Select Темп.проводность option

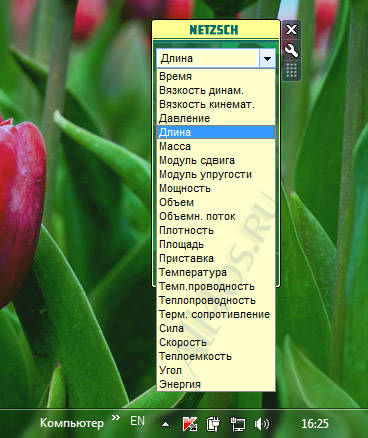(x=216, y=286)
